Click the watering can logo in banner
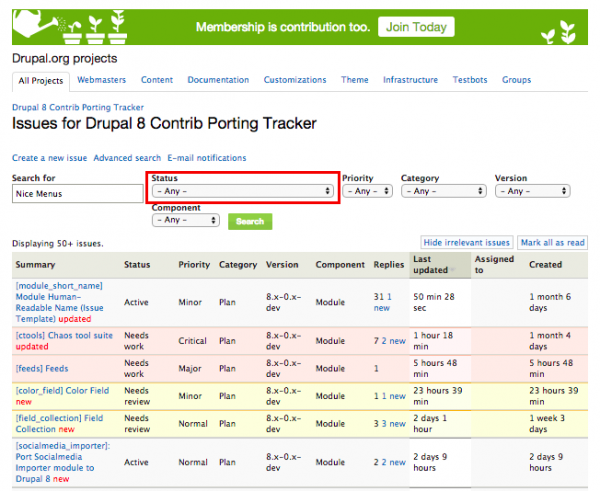The height and width of the screenshot is (491, 600). tap(36, 23)
